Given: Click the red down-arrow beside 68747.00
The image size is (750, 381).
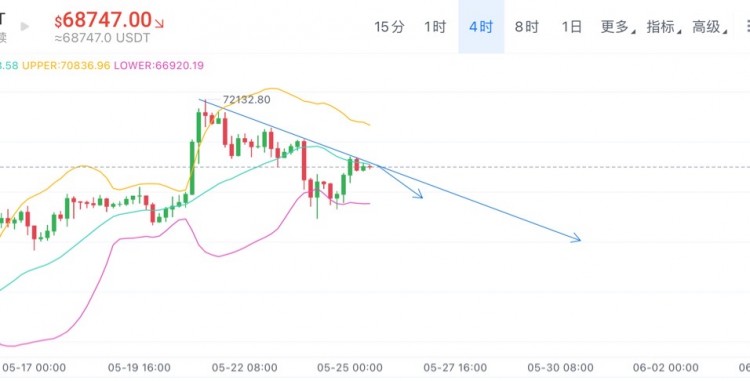Looking at the screenshot, I should pyautogui.click(x=159, y=23).
